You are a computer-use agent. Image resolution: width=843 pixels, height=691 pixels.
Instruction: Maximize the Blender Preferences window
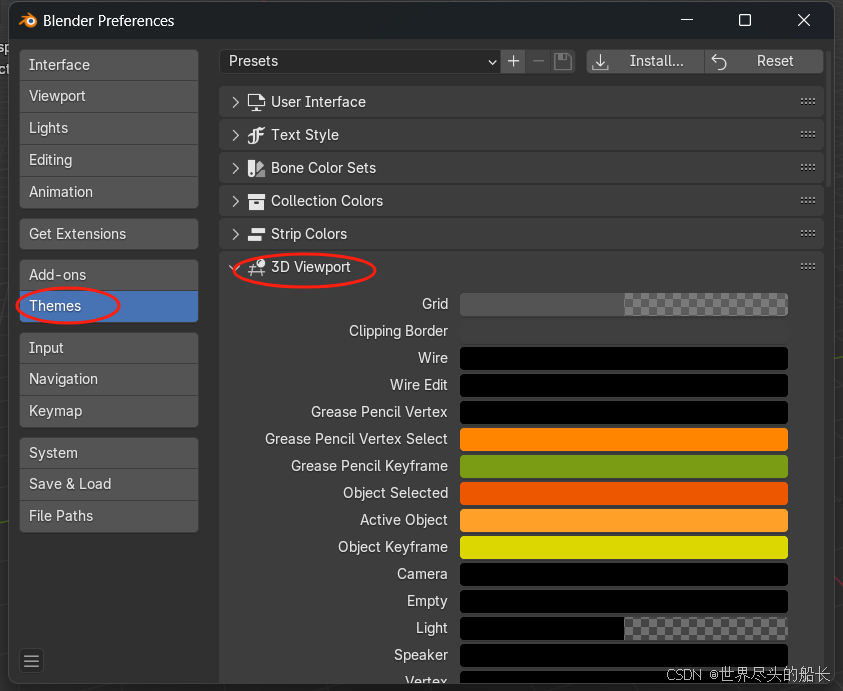click(x=745, y=20)
